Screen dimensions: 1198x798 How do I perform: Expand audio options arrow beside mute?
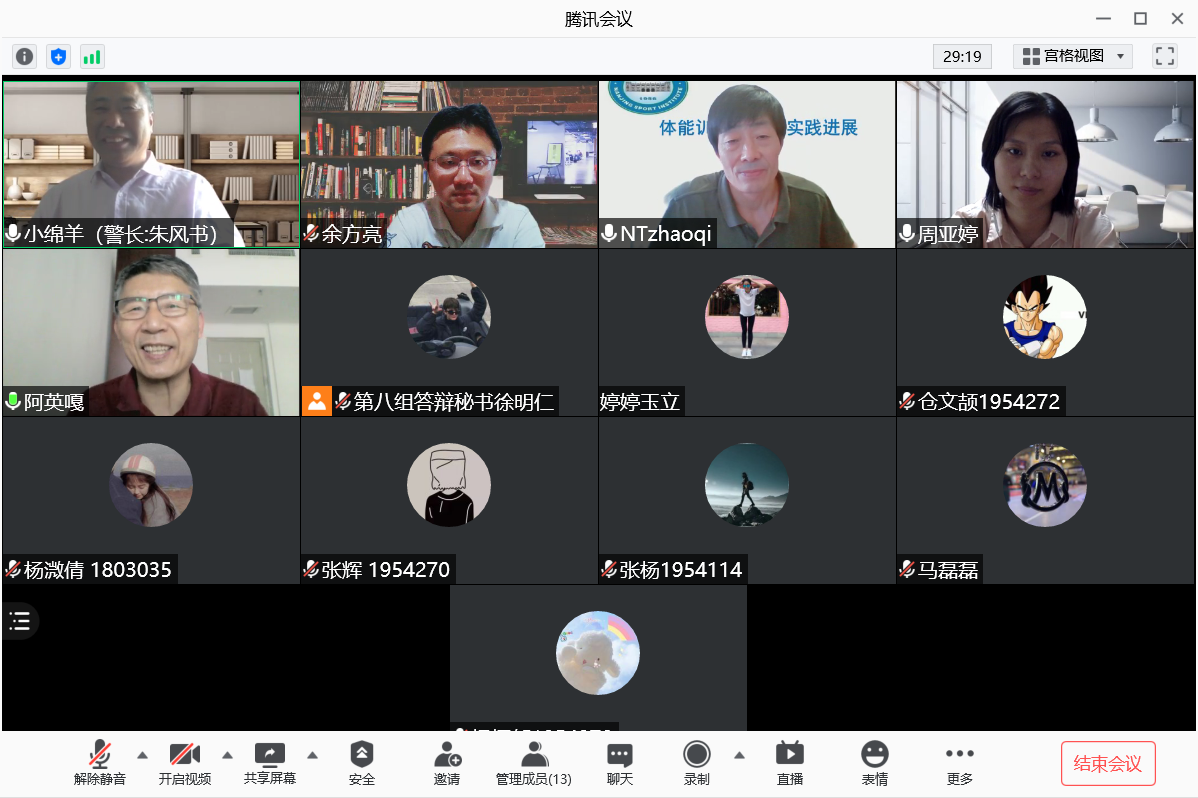coord(142,755)
